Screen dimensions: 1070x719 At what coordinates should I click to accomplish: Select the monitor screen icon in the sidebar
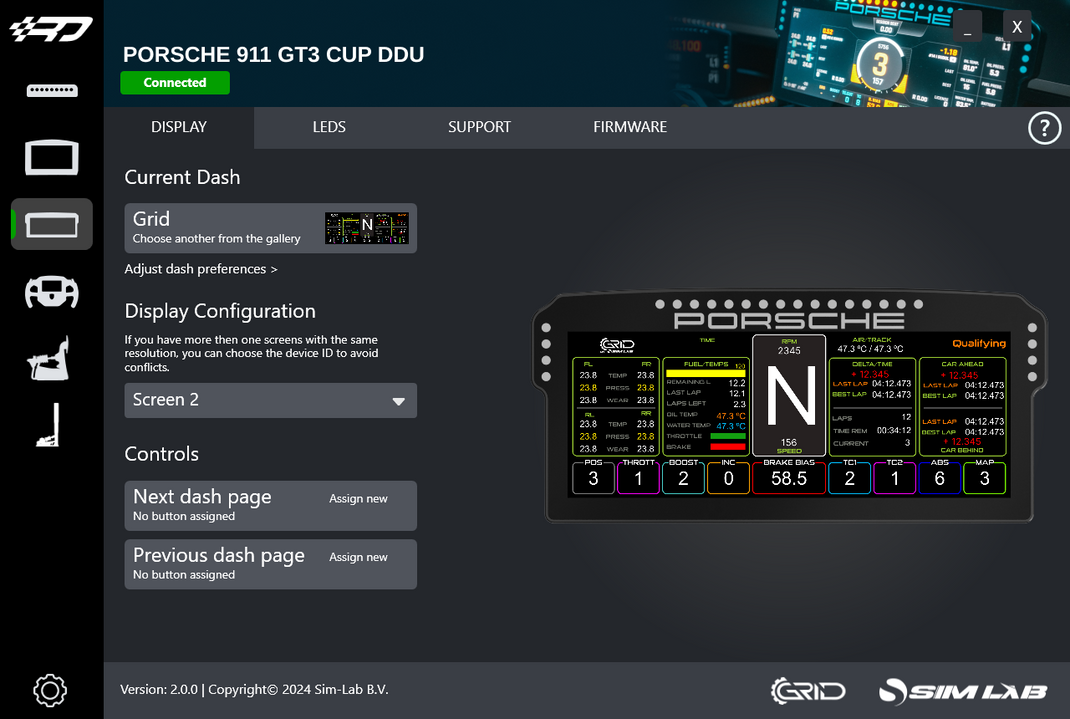[x=51, y=158]
